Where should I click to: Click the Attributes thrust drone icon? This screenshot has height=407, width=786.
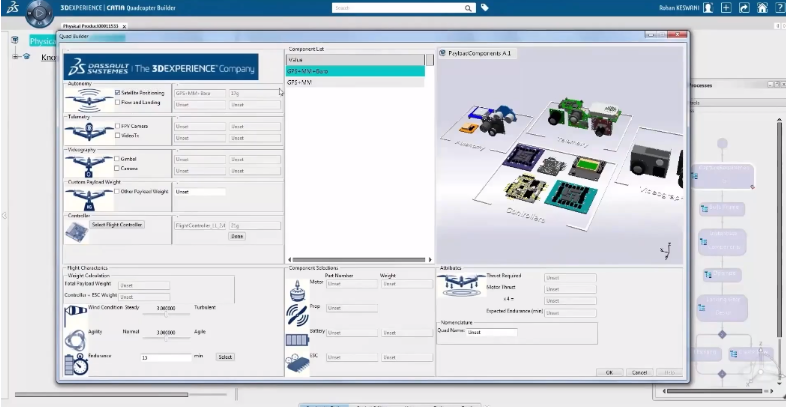click(462, 285)
